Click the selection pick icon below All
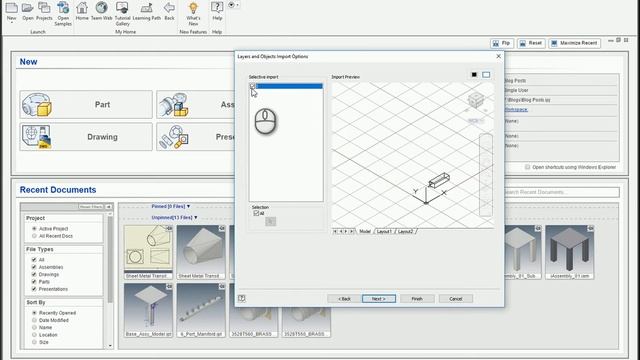 coord(270,221)
